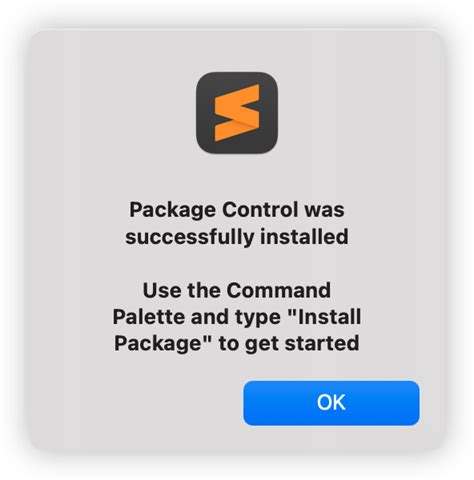474x480 pixels.
Task: Click the OK button
Action: [331, 403]
